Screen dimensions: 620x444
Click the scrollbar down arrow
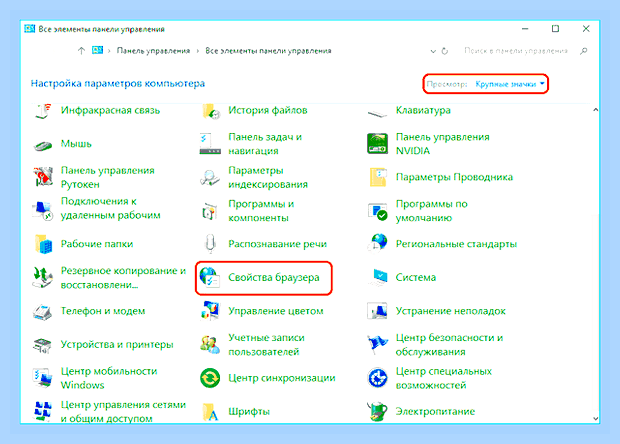(x=595, y=418)
